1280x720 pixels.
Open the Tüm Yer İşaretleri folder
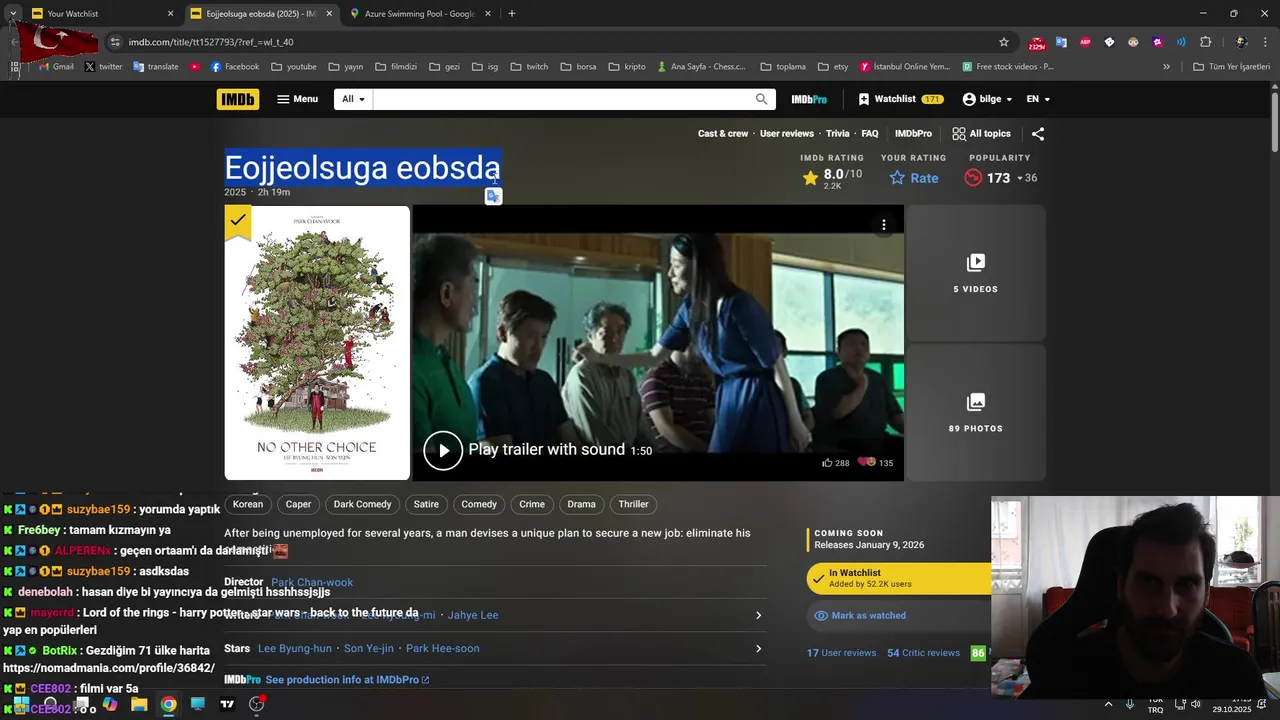point(1231,67)
